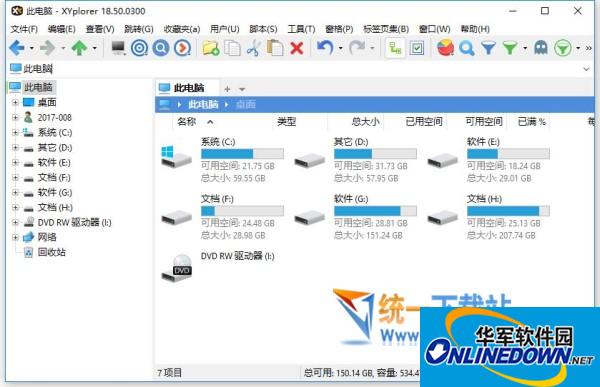The image size is (600, 387).
Task: Expand the 网络 tree node
Action: pyautogui.click(x=15, y=237)
